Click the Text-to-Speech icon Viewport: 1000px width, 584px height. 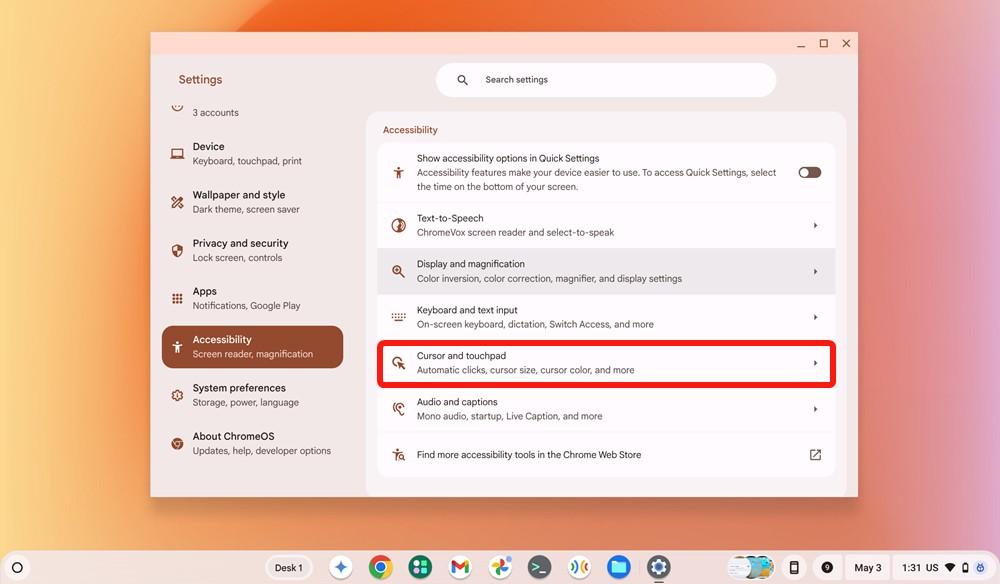[399, 225]
